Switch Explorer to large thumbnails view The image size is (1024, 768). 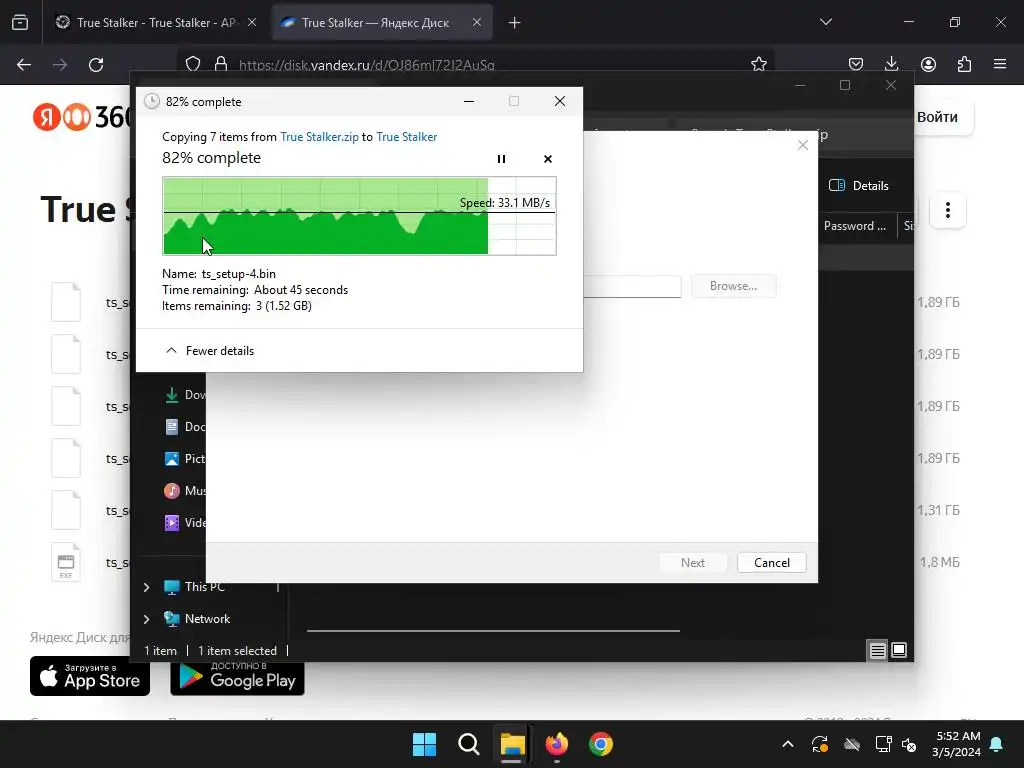899,650
